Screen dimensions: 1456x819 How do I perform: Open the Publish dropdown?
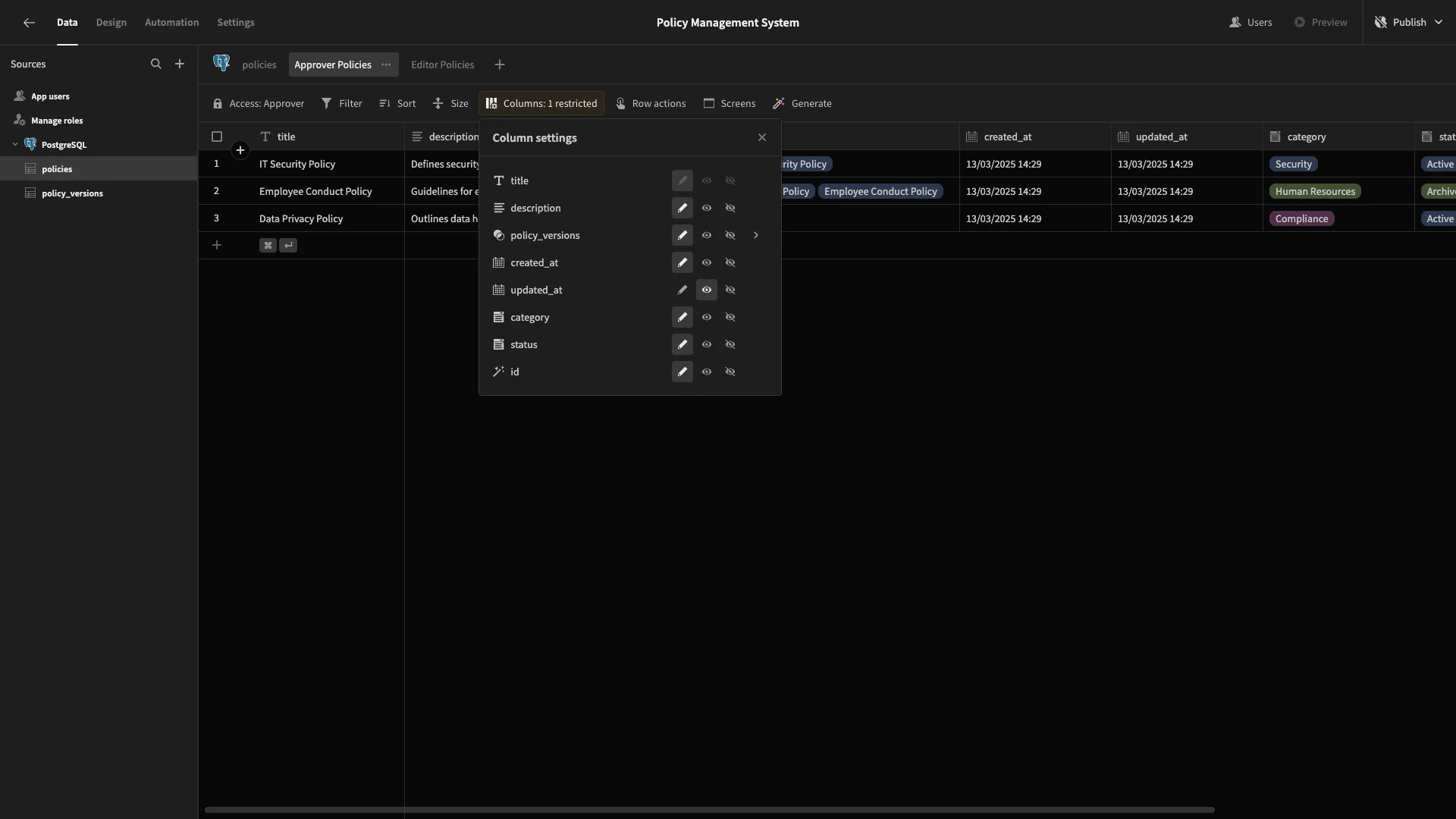coord(1409,23)
